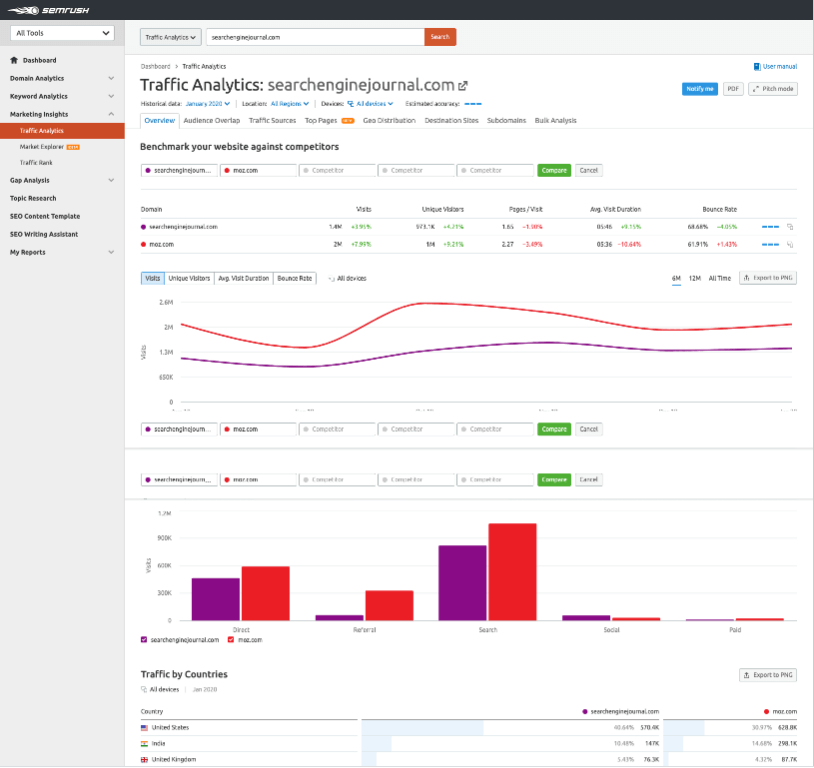
Task: Click the India flag icon
Action: point(144,744)
